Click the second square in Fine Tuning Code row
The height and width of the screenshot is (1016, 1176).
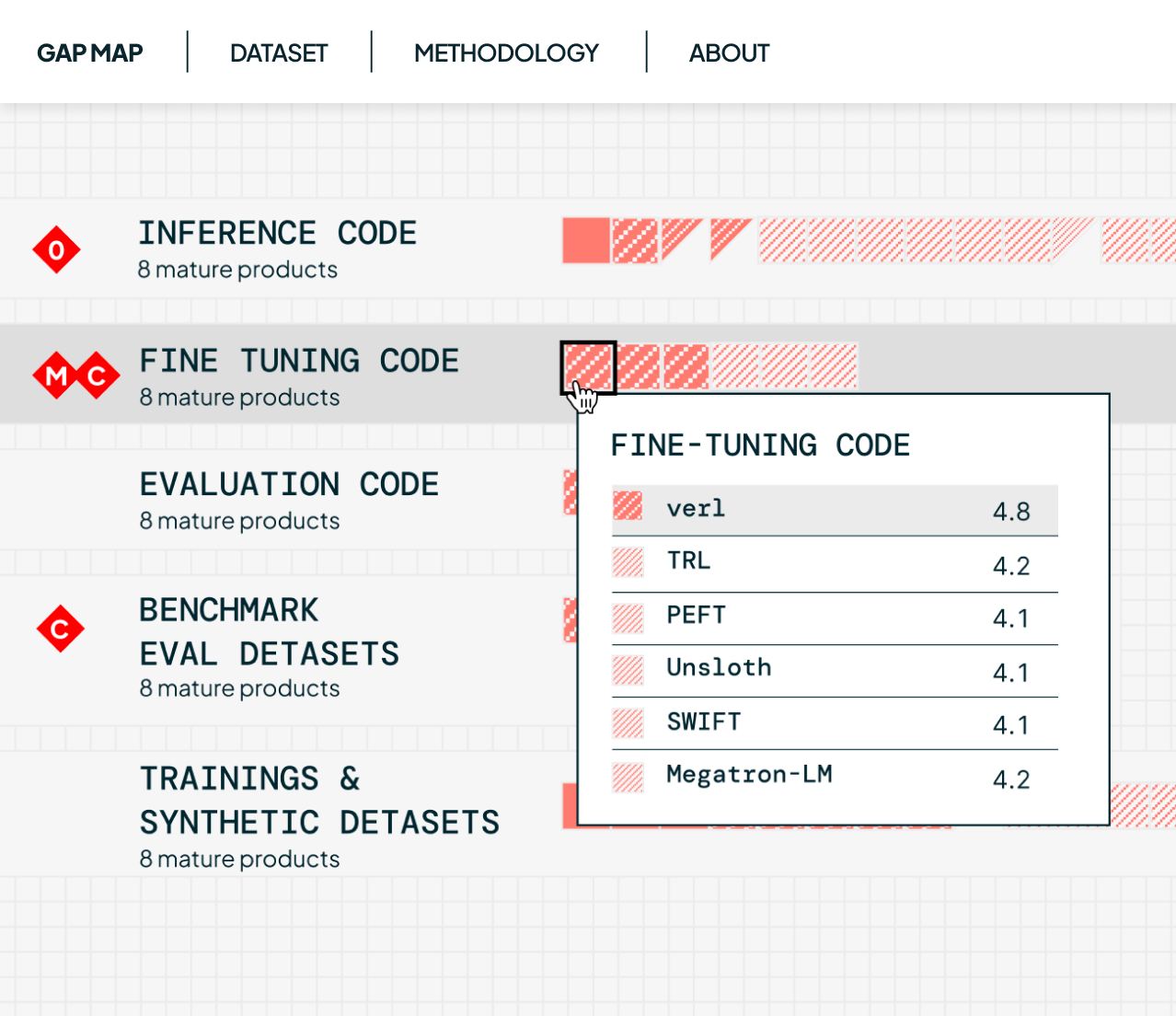pyautogui.click(x=639, y=366)
